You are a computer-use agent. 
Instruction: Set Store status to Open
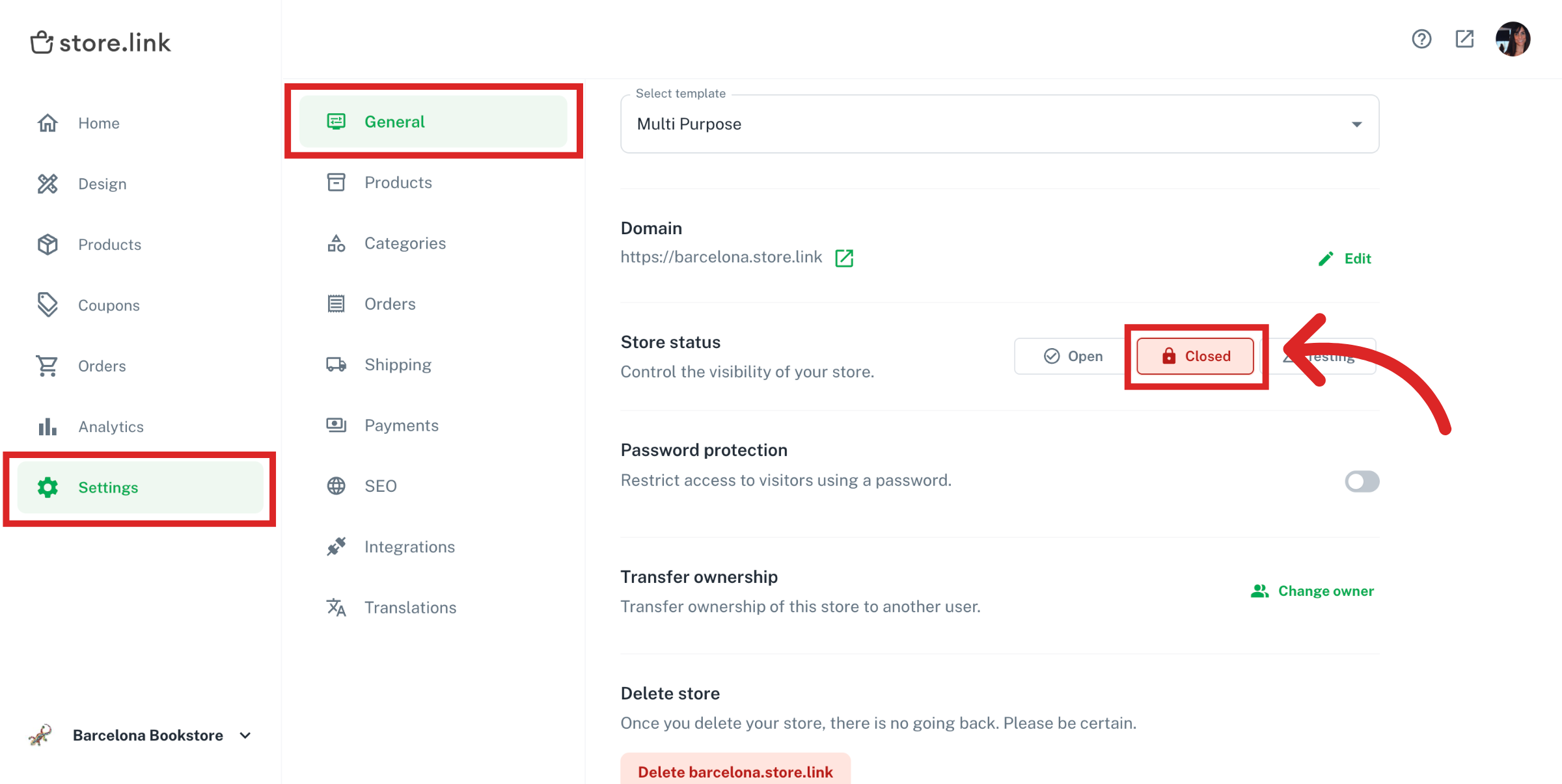[x=1073, y=356]
